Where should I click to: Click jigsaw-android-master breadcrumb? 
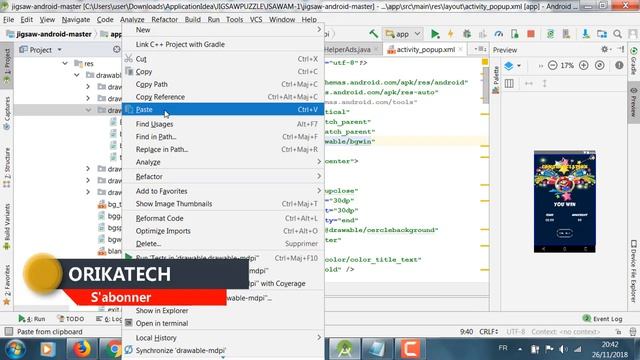pyautogui.click(x=49, y=34)
